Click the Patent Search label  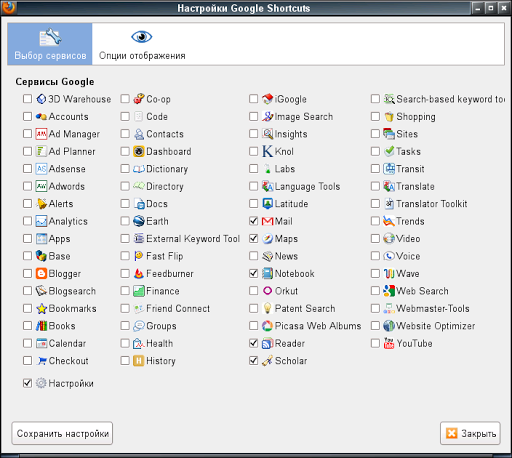(x=305, y=308)
